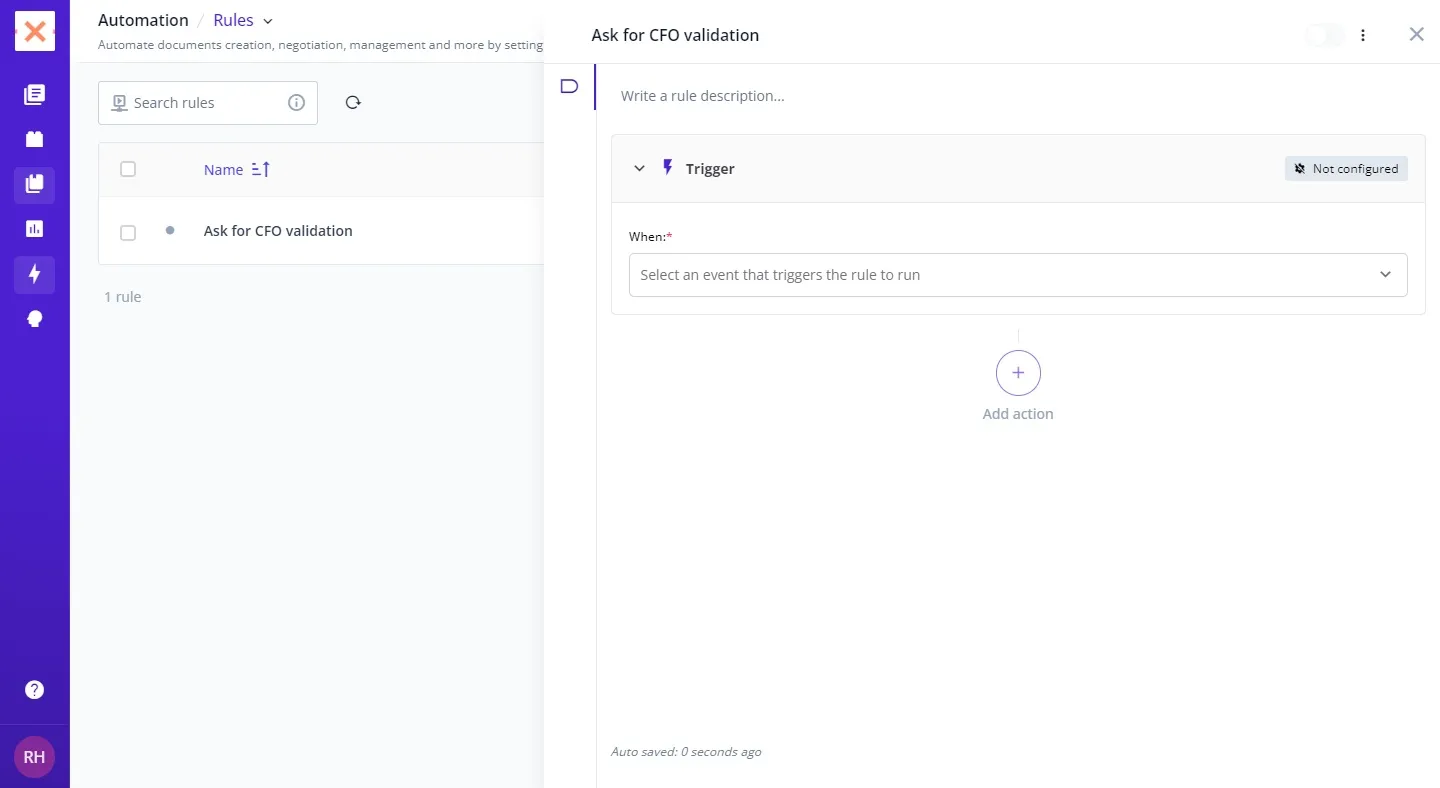Viewport: 1440px width, 788px height.
Task: Click the refresh rules icon
Action: coord(353,102)
